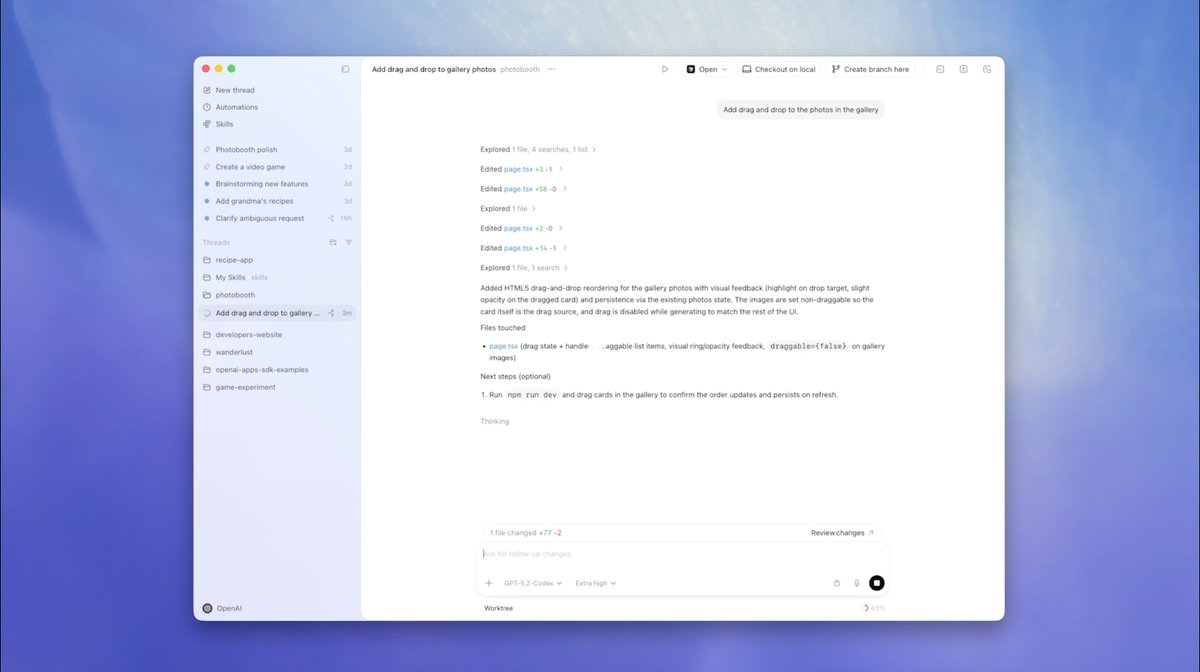Open the page.tsx link in the '+14 -1' row
Screen dimensions: 1200x672
pyautogui.click(x=518, y=248)
